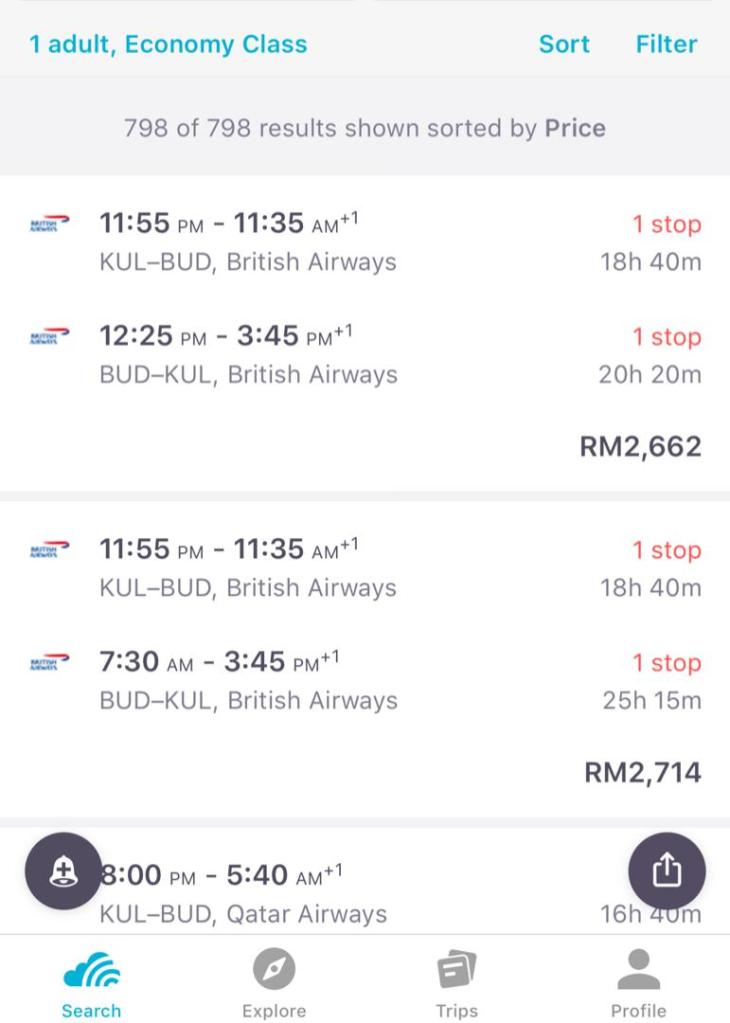Tap the 25h 15m return flight row
The image size is (730, 1023).
365,680
